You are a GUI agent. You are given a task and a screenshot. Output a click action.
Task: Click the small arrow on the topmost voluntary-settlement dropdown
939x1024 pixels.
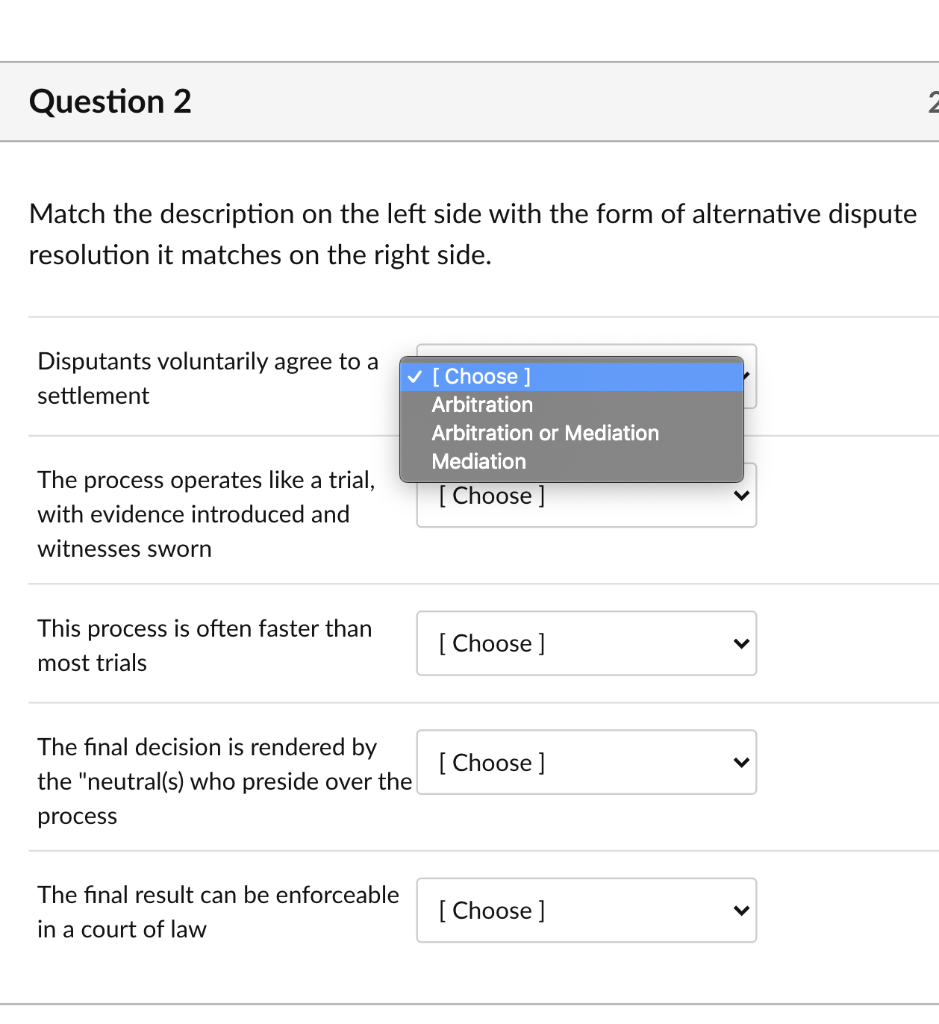pyautogui.click(x=744, y=376)
